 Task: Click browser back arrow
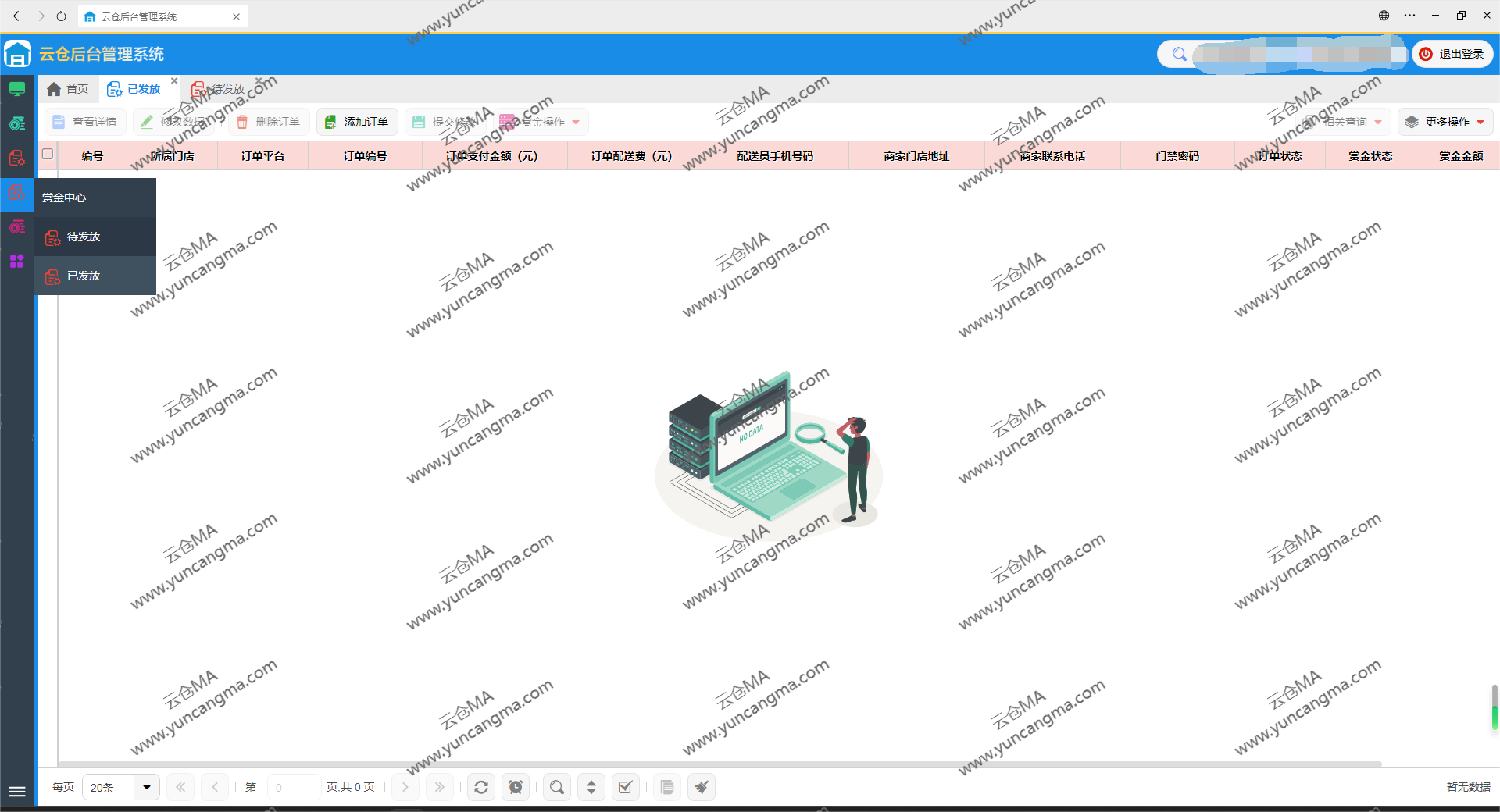(16, 16)
